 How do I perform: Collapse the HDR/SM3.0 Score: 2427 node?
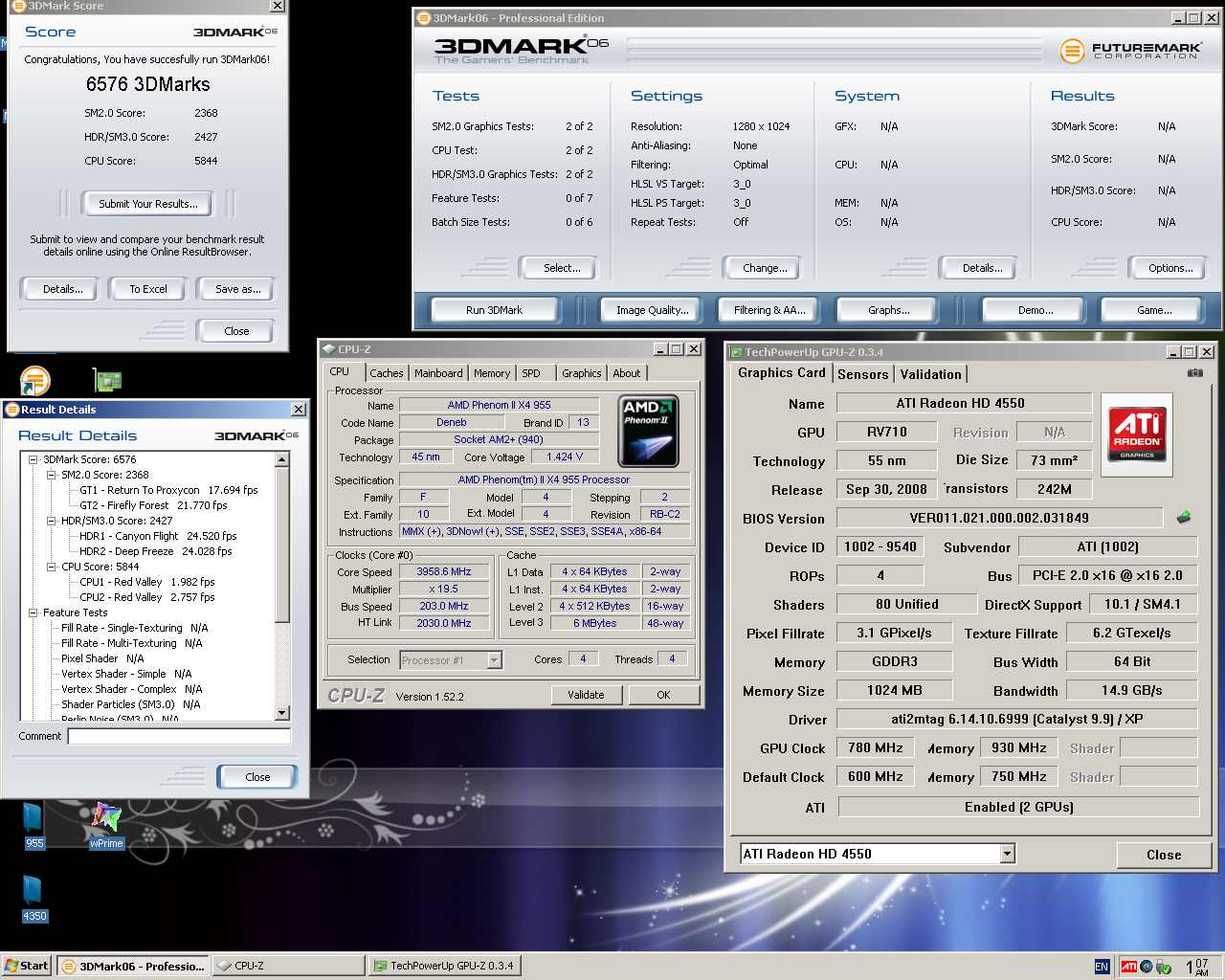click(x=52, y=521)
